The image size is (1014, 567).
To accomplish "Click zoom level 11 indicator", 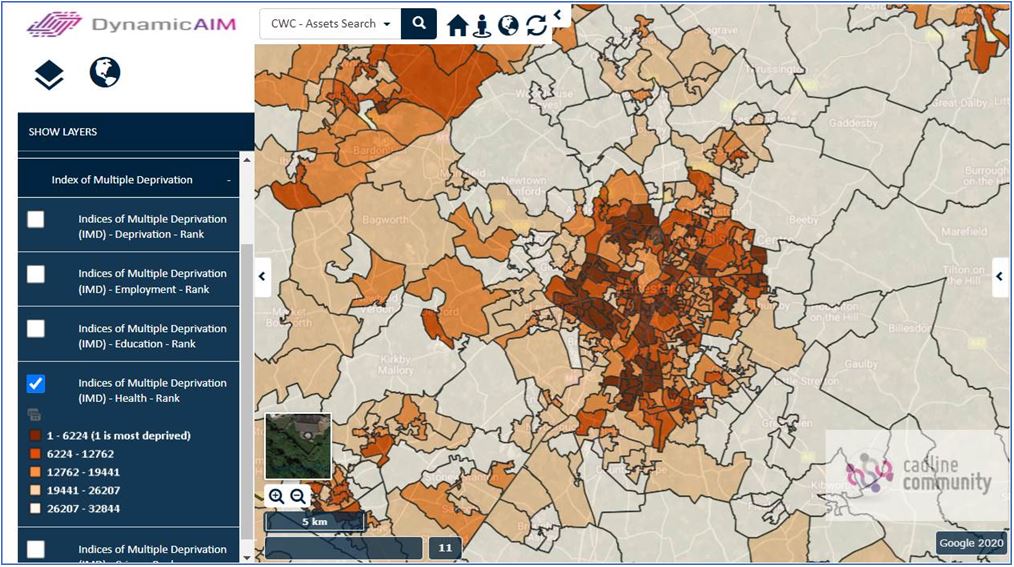I will pos(445,548).
